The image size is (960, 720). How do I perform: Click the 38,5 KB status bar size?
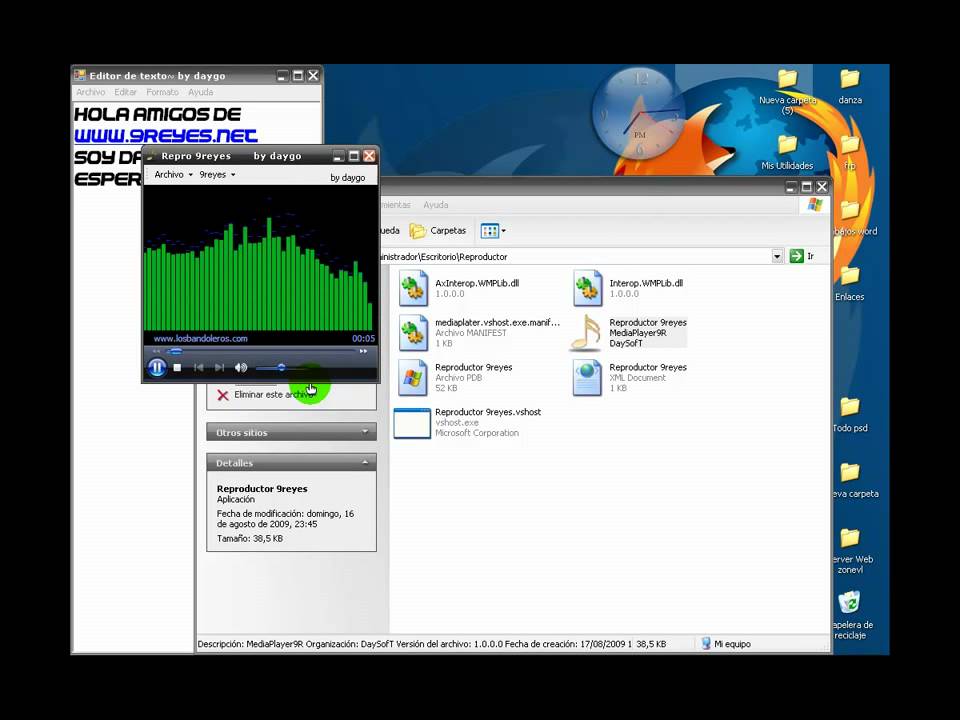coord(651,643)
